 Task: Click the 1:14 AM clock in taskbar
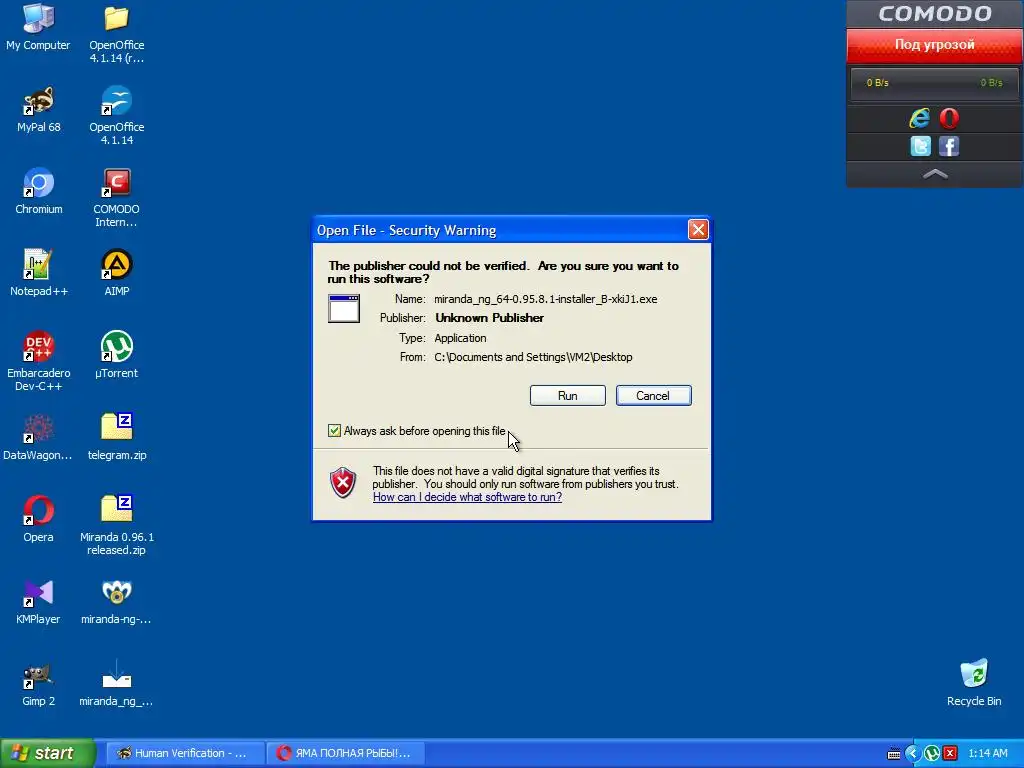click(987, 754)
